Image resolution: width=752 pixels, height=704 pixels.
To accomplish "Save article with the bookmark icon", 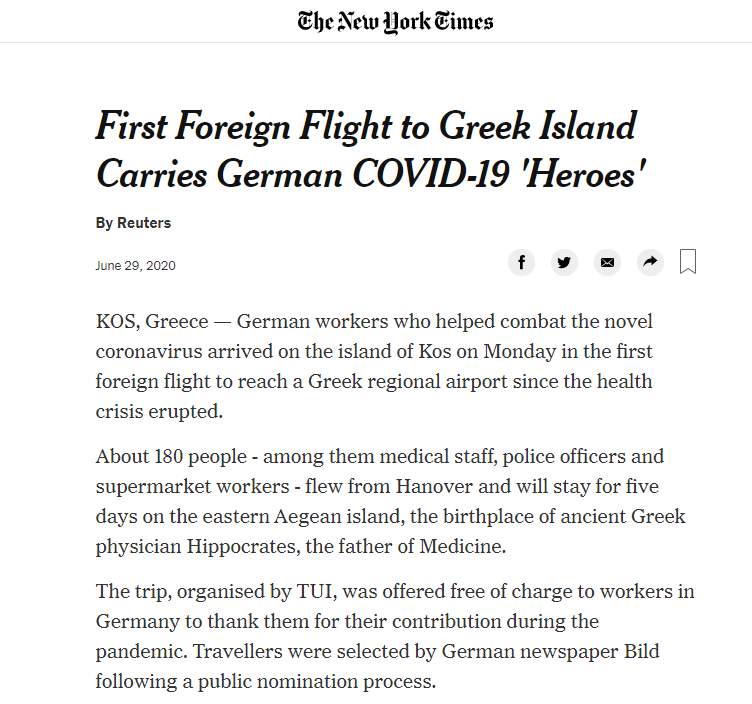I will [688, 261].
